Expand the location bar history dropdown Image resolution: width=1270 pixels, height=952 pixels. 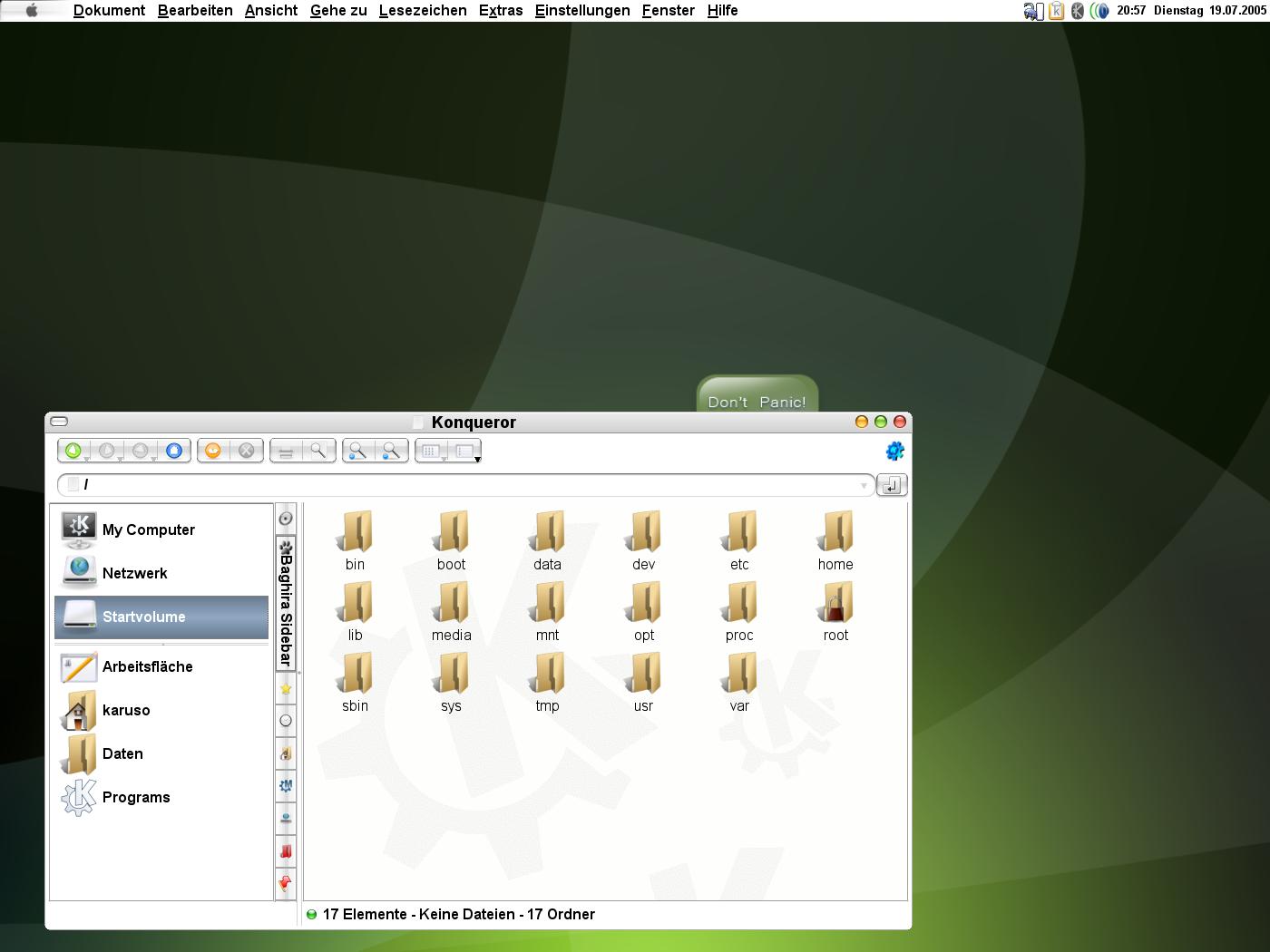864,486
